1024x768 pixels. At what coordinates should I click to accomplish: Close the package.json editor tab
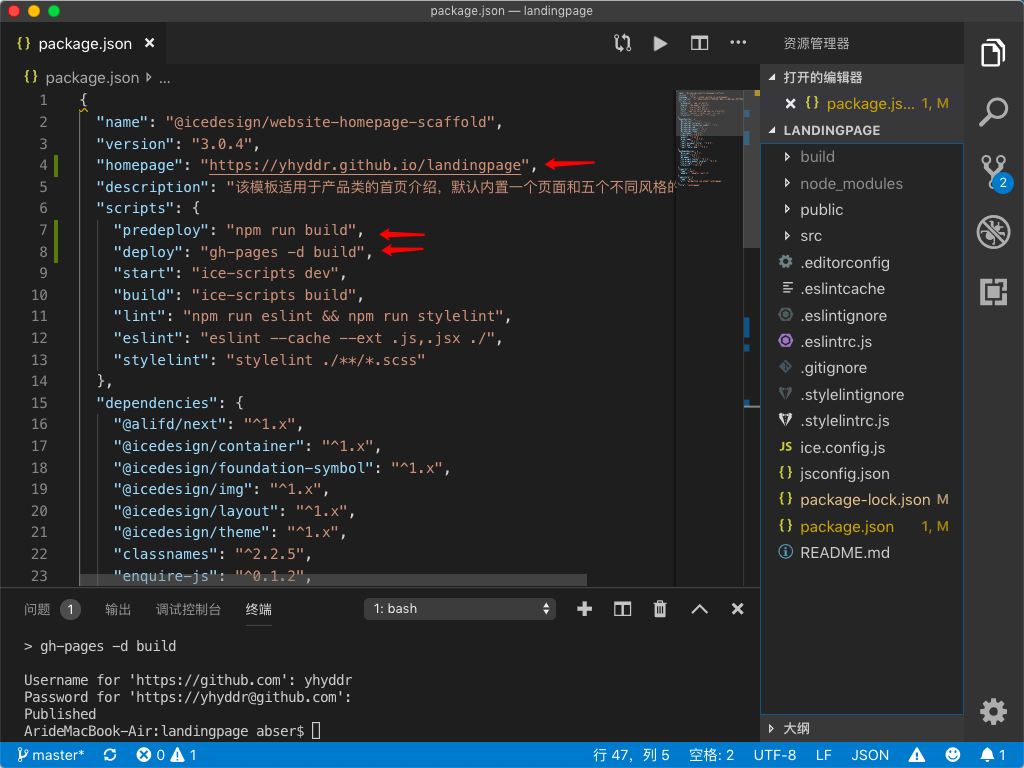coord(150,43)
